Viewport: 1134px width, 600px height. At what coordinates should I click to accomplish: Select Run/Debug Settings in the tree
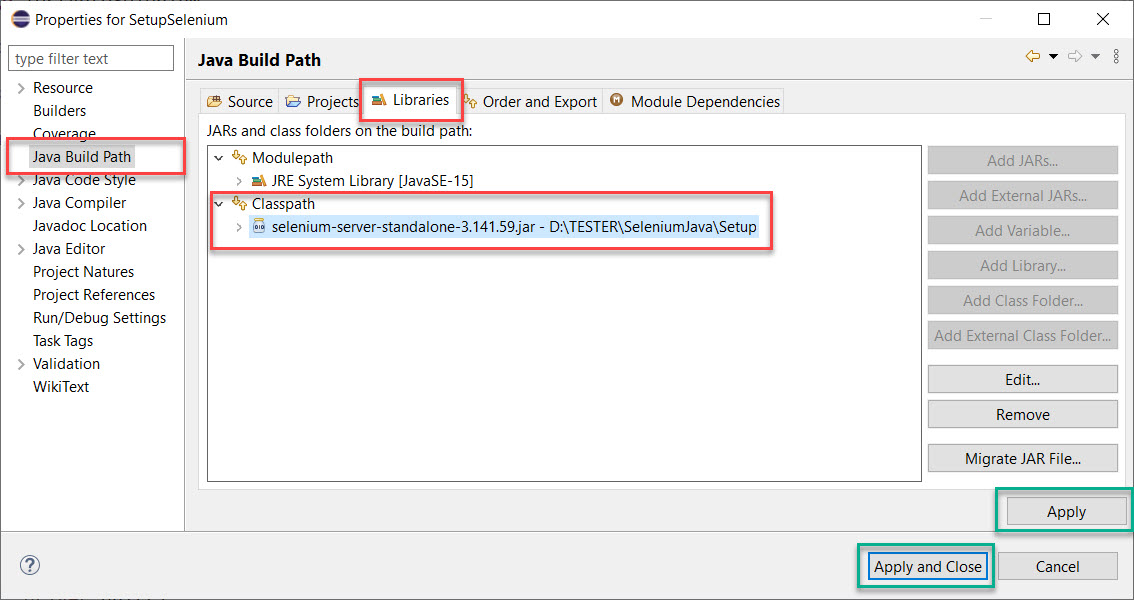(x=99, y=318)
